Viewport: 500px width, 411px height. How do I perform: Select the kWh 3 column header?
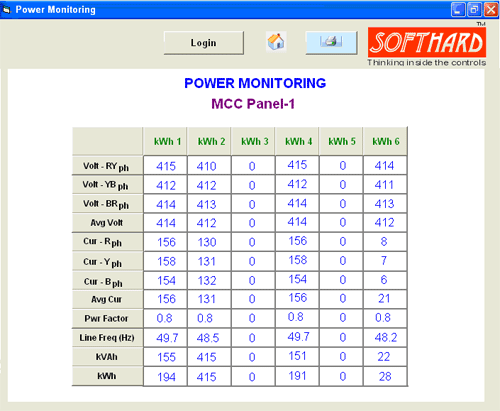[x=253, y=141]
